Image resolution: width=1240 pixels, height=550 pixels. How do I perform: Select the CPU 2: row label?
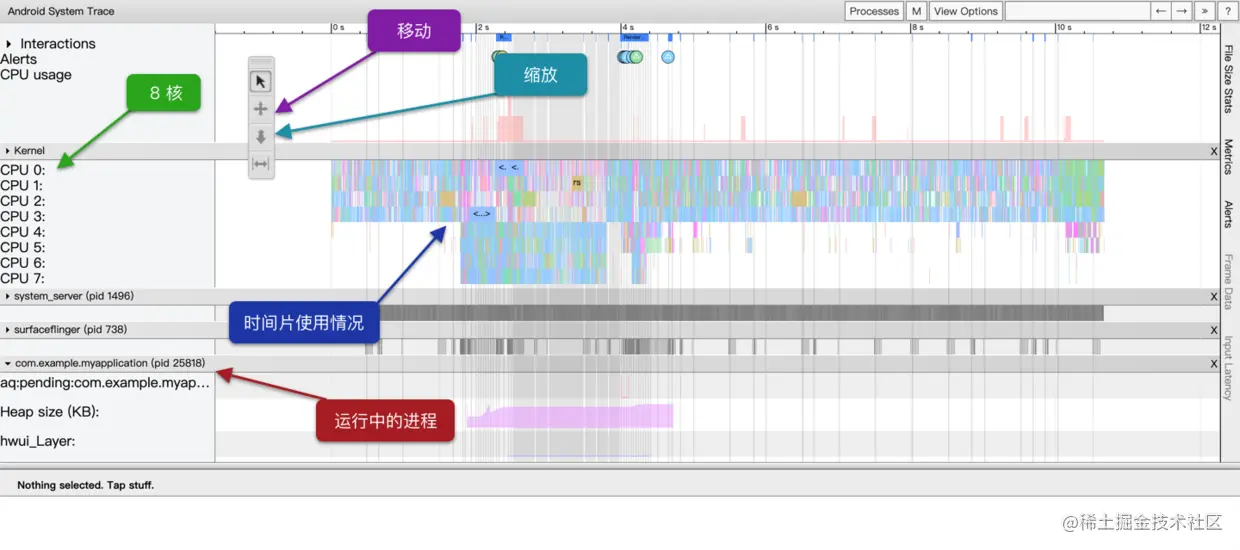[22, 201]
